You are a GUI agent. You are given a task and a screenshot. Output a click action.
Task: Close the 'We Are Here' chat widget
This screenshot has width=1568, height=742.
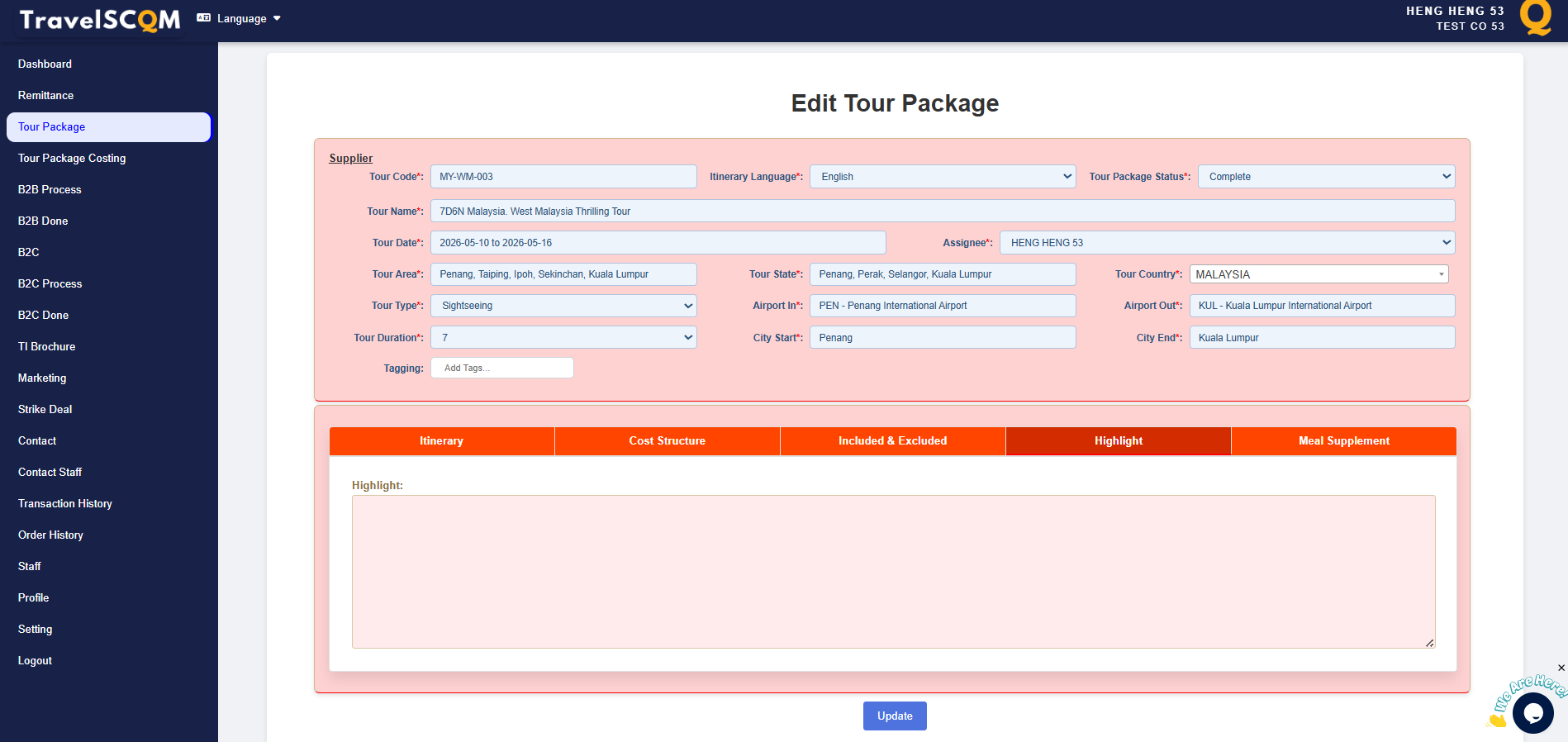point(1561,668)
